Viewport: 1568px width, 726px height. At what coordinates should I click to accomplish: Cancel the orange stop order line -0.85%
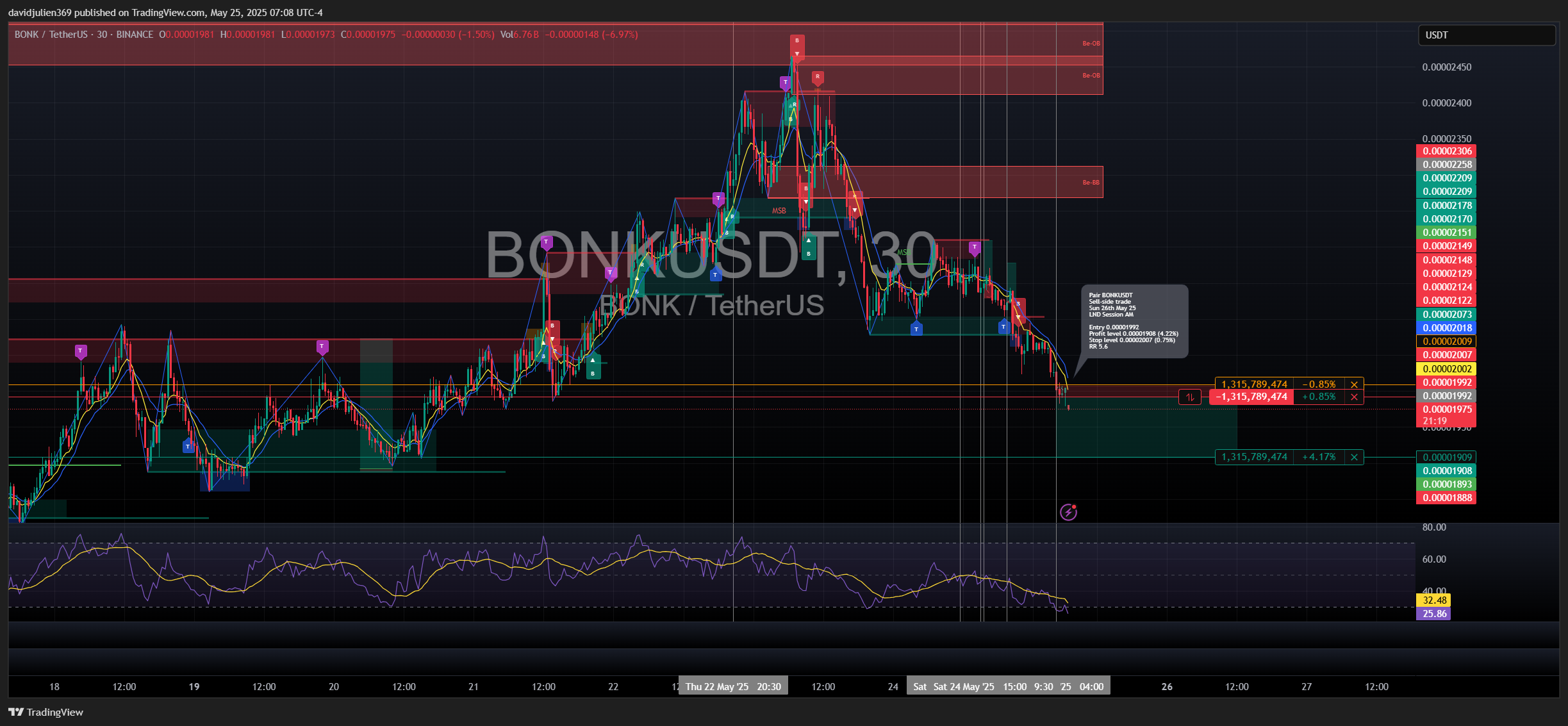(1354, 384)
